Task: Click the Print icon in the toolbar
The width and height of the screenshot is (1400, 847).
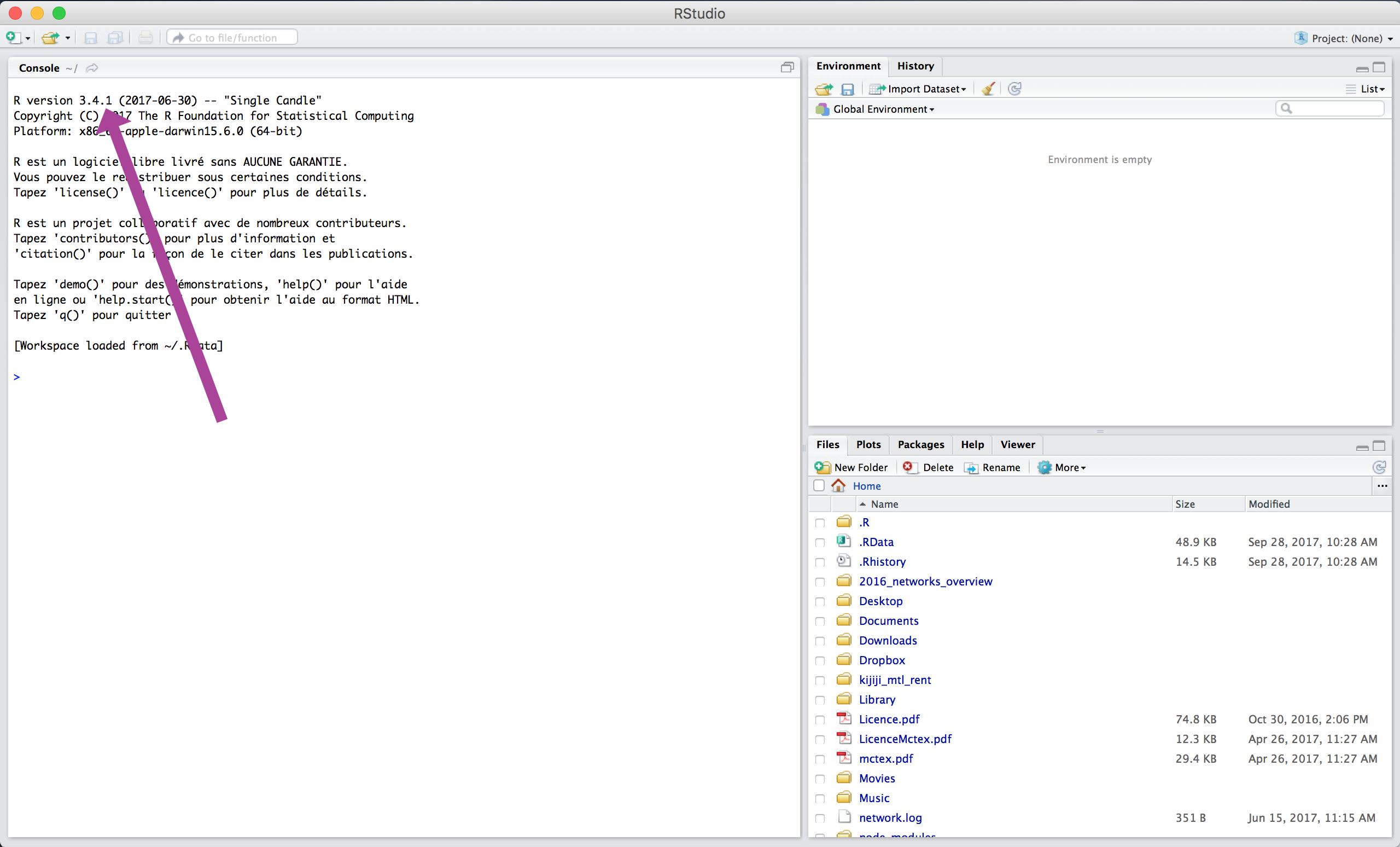Action: 145,38
